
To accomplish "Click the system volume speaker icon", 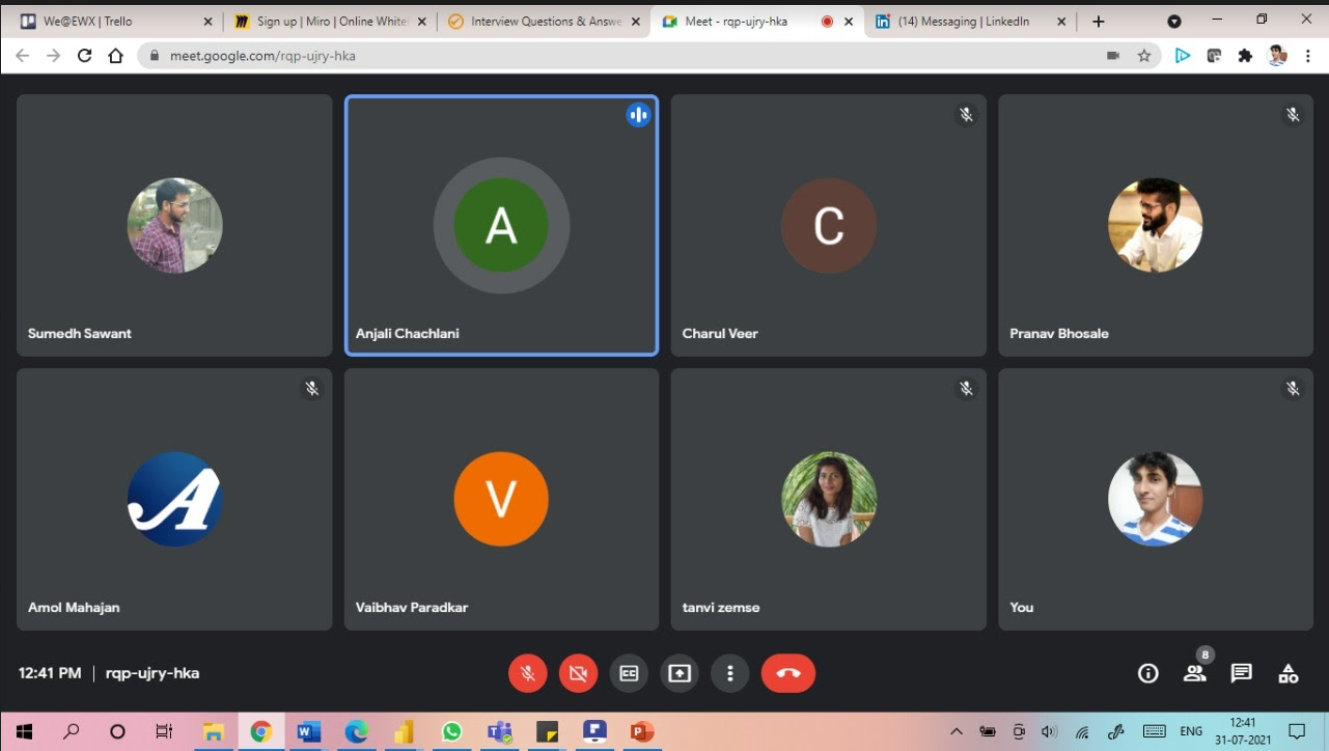I will pyautogui.click(x=1049, y=731).
